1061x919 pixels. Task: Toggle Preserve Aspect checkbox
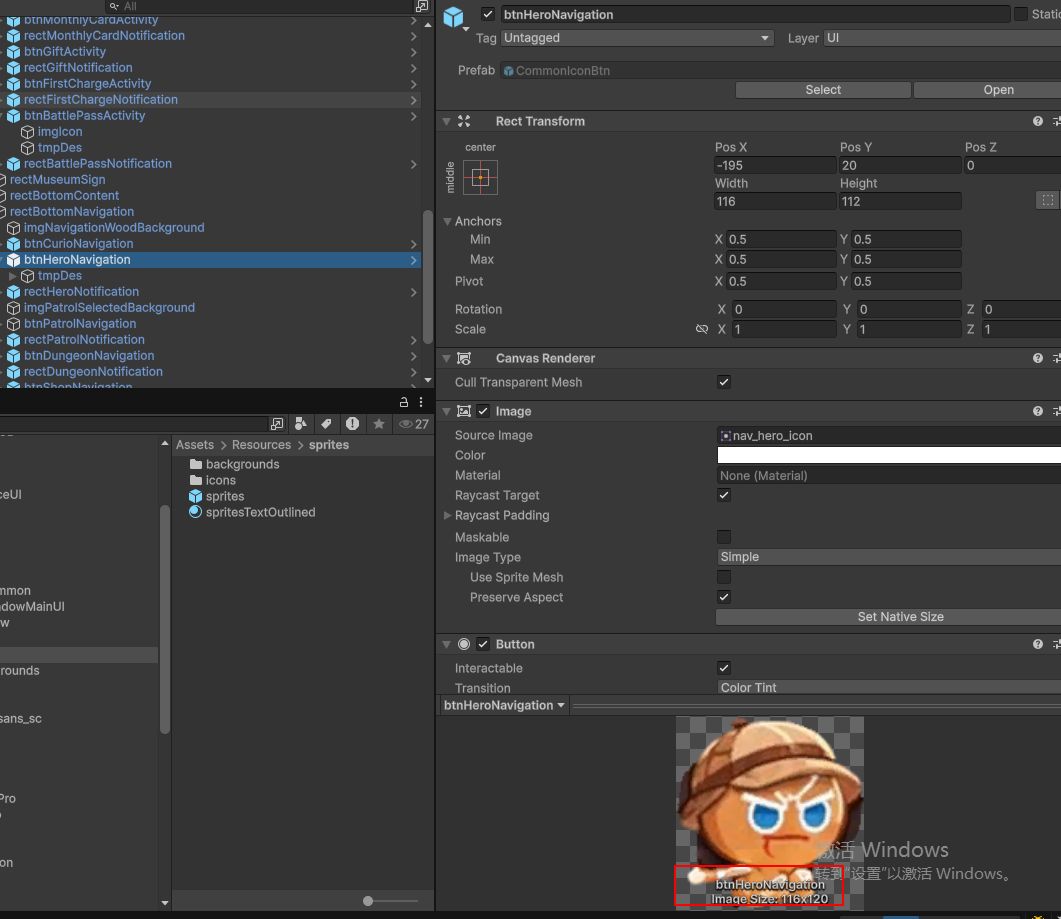[x=723, y=597]
